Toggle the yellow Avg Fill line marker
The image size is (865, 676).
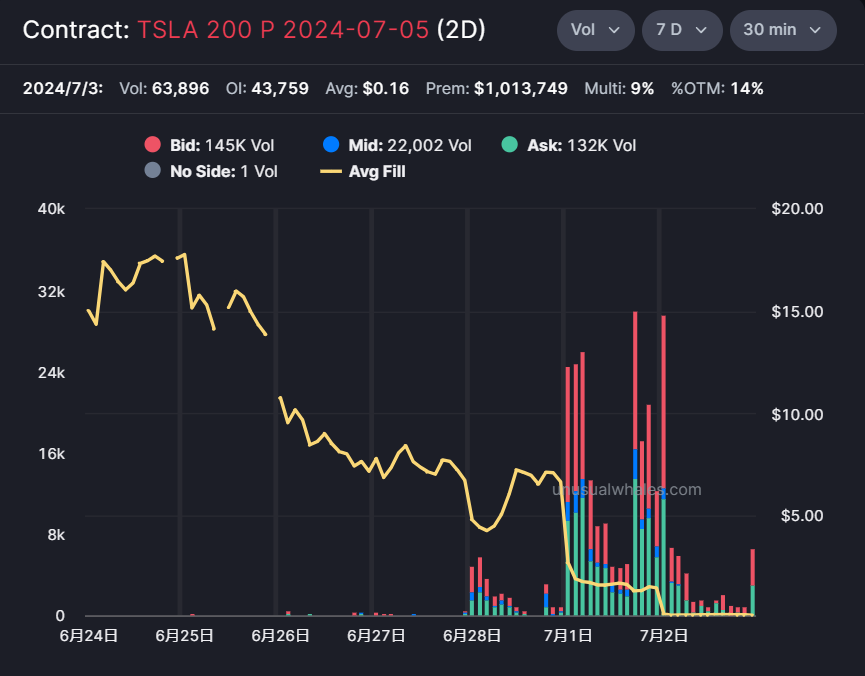(331, 172)
